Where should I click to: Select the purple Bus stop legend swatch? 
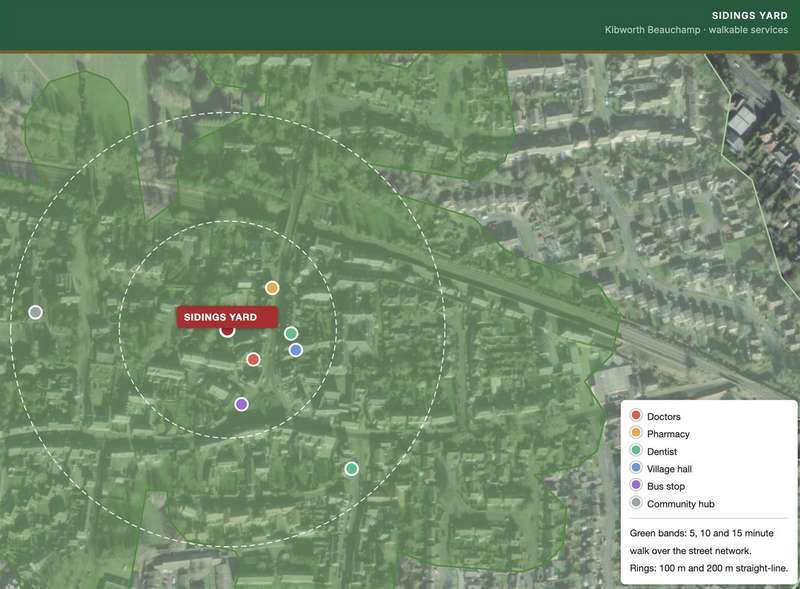click(636, 485)
